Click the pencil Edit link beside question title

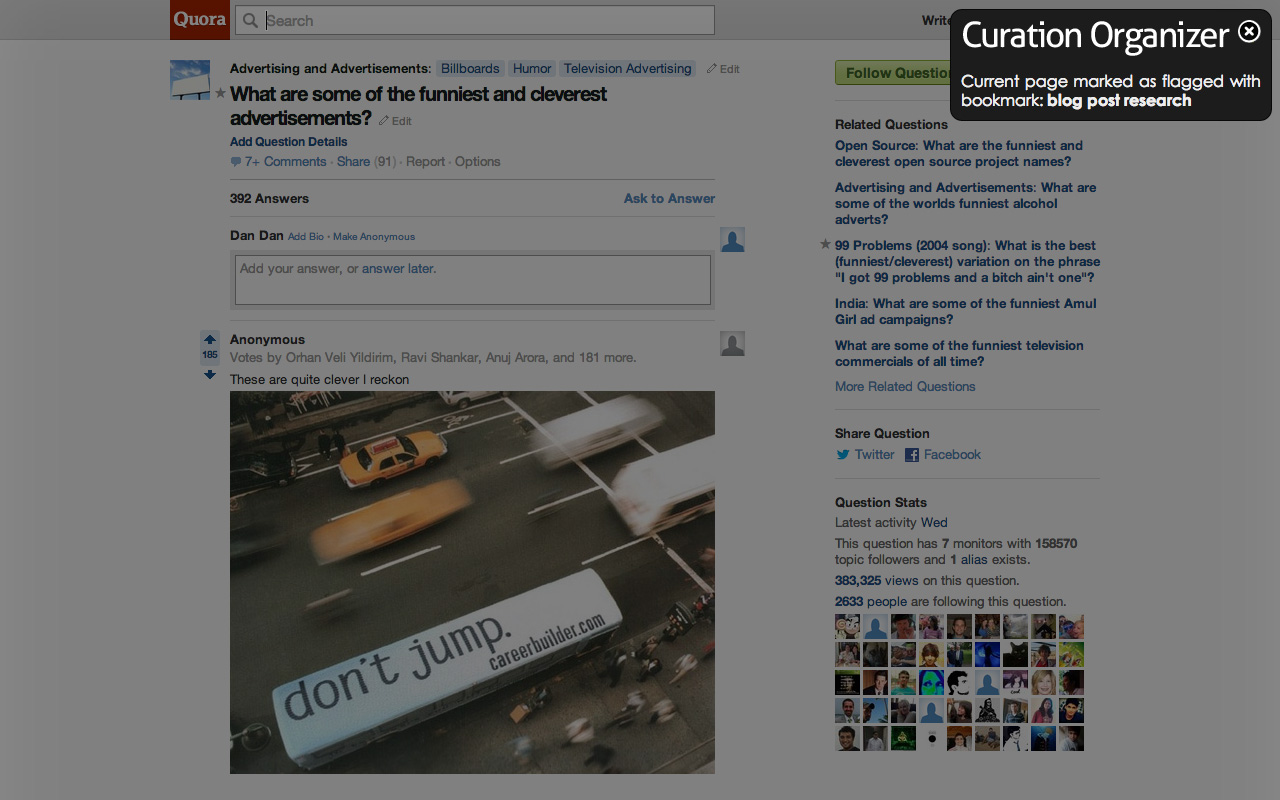(x=395, y=121)
